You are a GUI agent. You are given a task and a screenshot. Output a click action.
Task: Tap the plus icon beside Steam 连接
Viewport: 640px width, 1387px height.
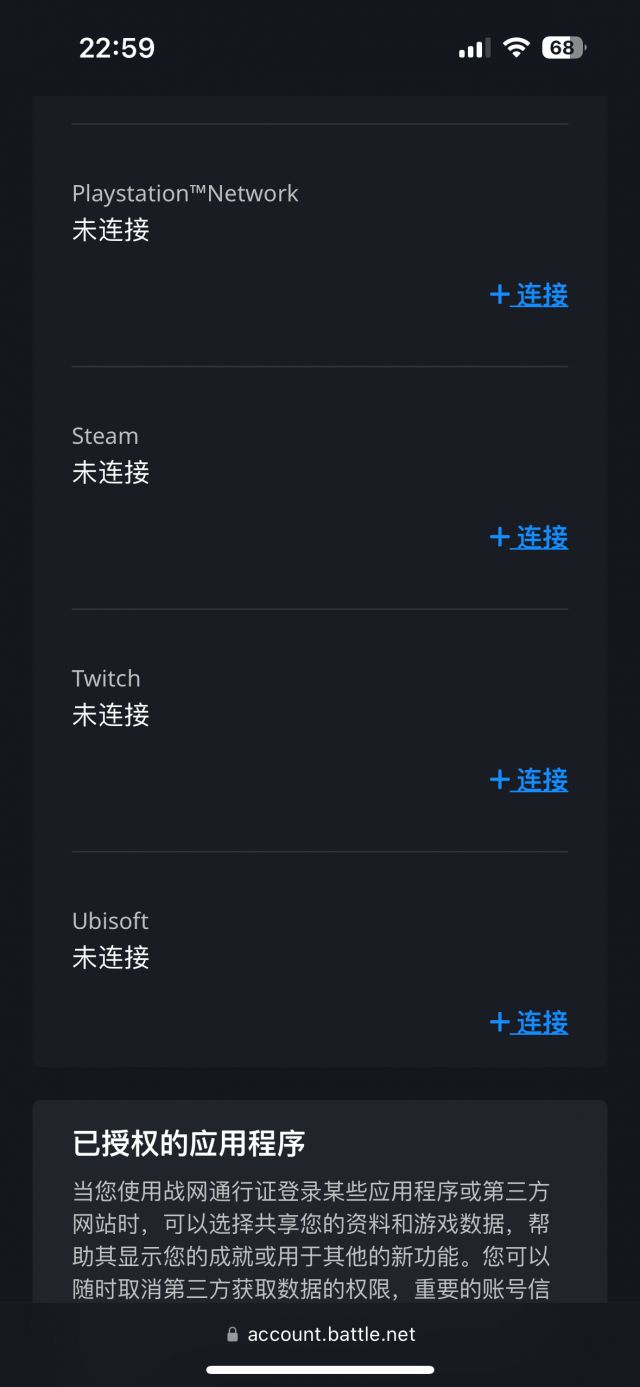[x=500, y=538]
